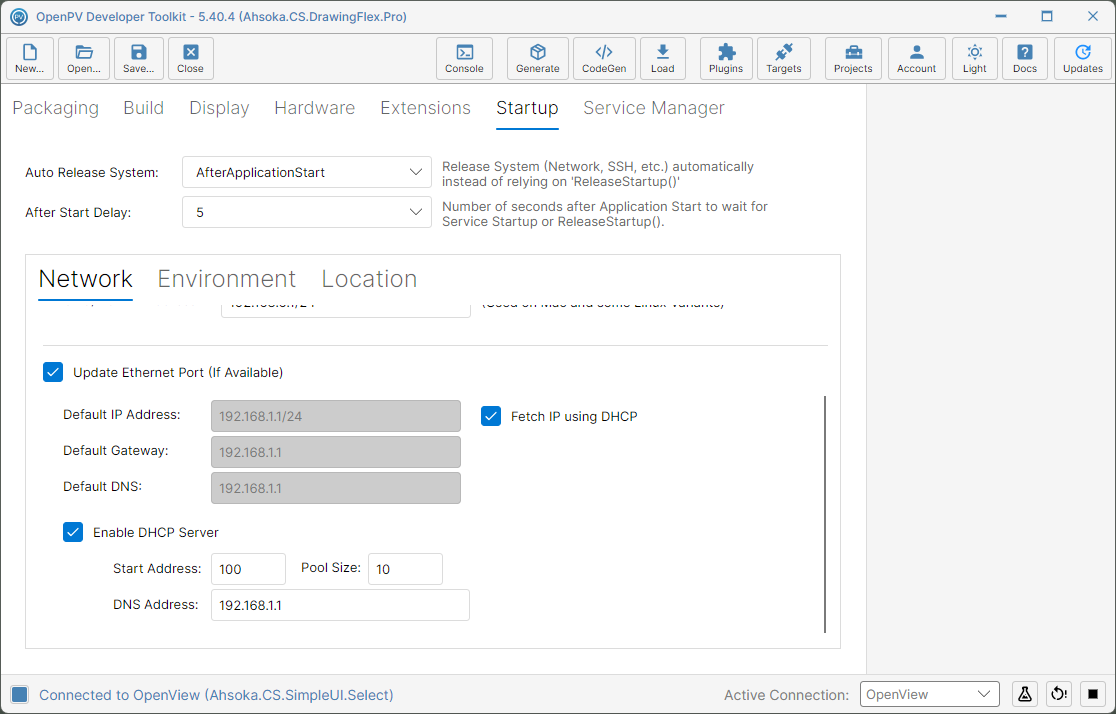Disable the Enable DHCP Server checkbox
This screenshot has height=714, width=1116.
click(x=73, y=532)
